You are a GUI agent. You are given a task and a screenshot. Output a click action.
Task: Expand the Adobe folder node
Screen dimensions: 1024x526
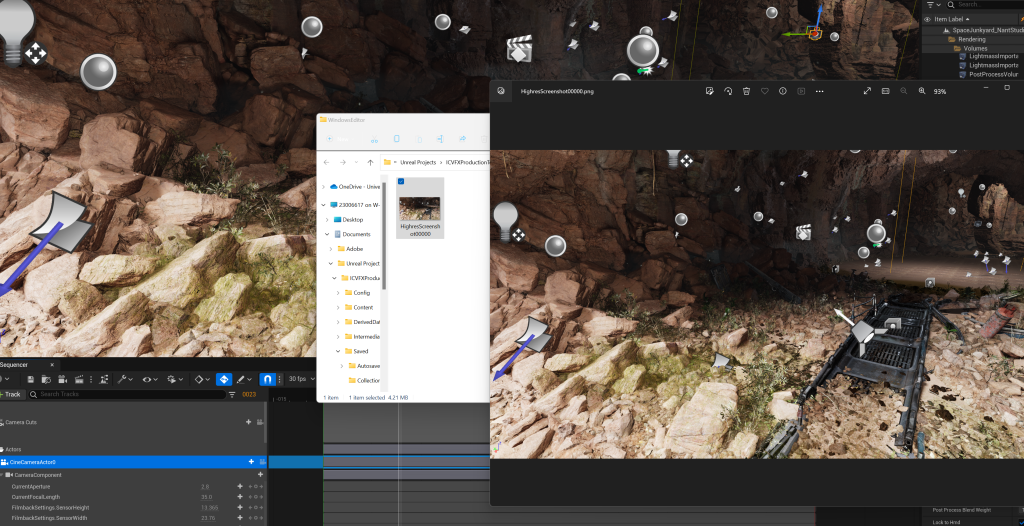[x=330, y=249]
